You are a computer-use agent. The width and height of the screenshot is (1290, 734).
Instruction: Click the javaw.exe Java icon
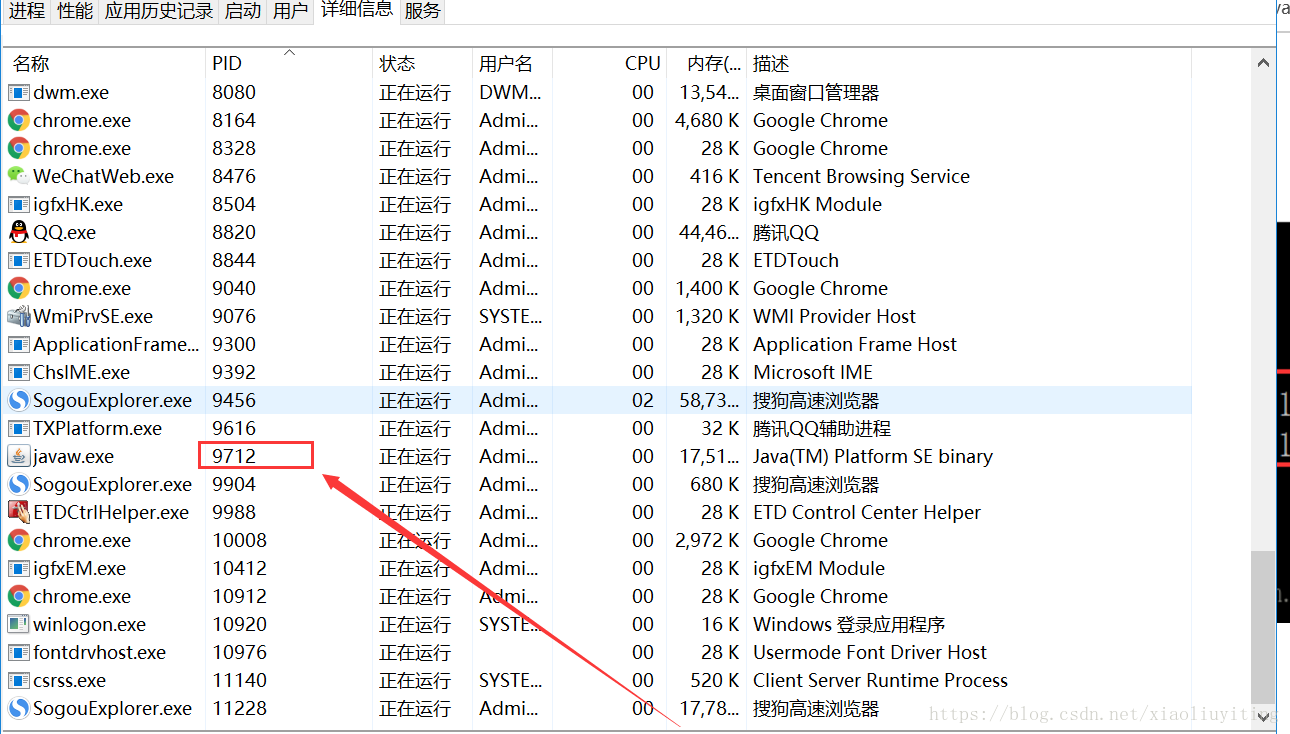click(18, 456)
